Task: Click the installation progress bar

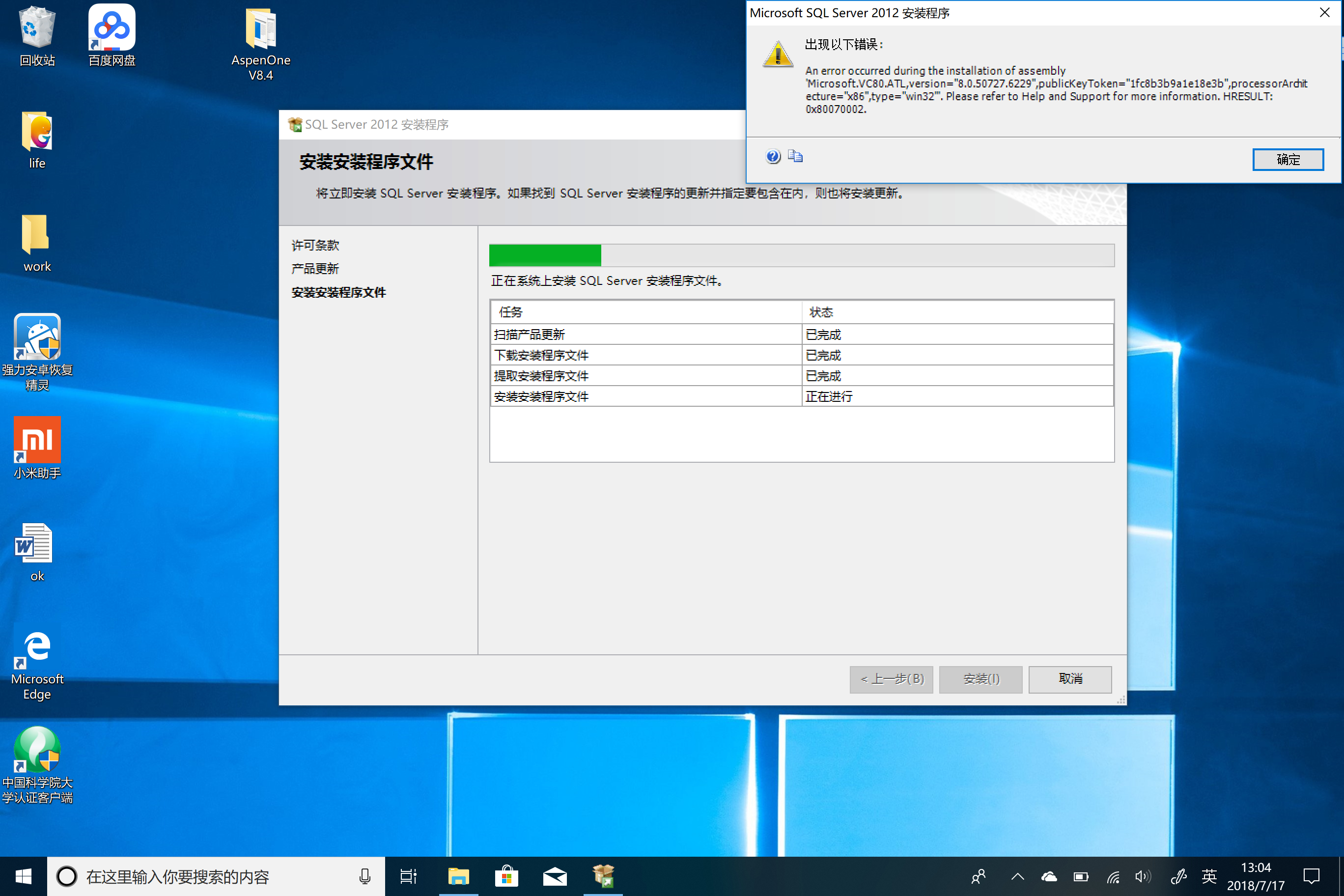Action: [801, 255]
